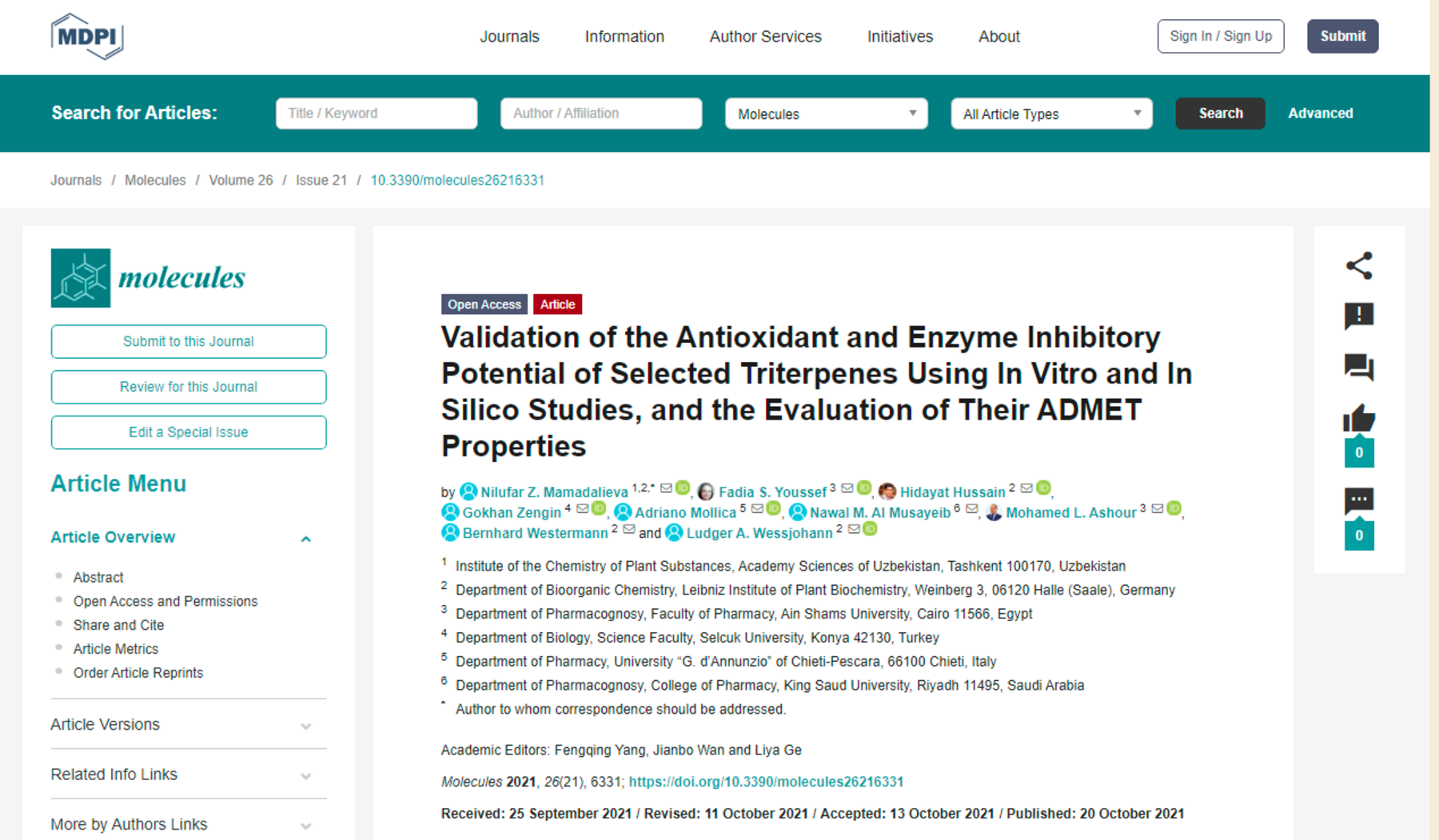The image size is (1439, 840).
Task: Open ORCID icon for Fadia S. Youssef
Action: [864, 488]
